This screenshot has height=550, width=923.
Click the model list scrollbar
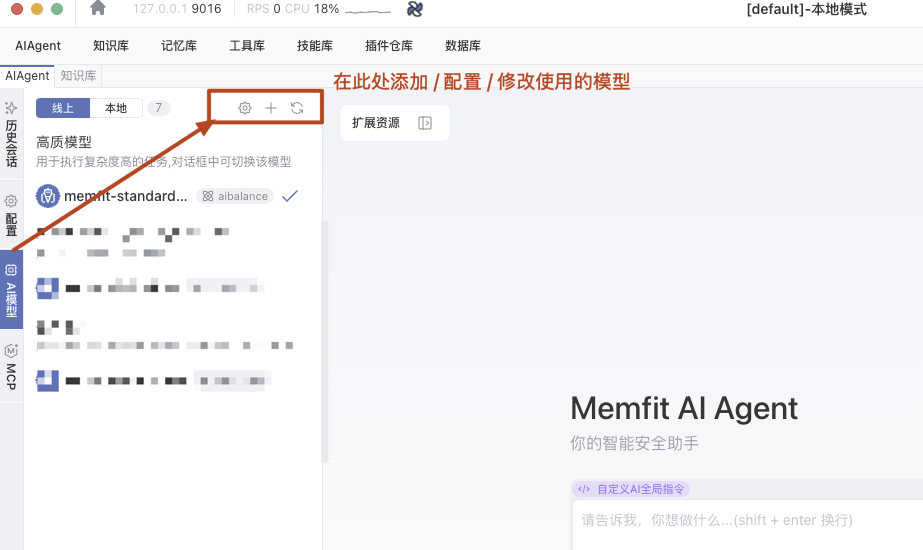point(324,342)
